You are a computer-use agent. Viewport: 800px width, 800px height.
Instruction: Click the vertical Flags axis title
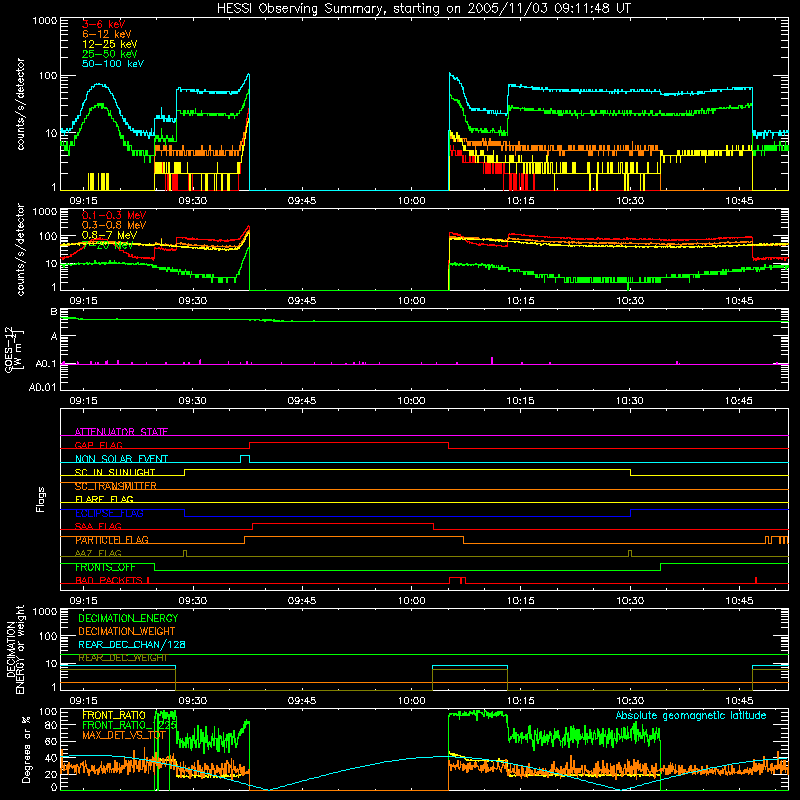41,499
